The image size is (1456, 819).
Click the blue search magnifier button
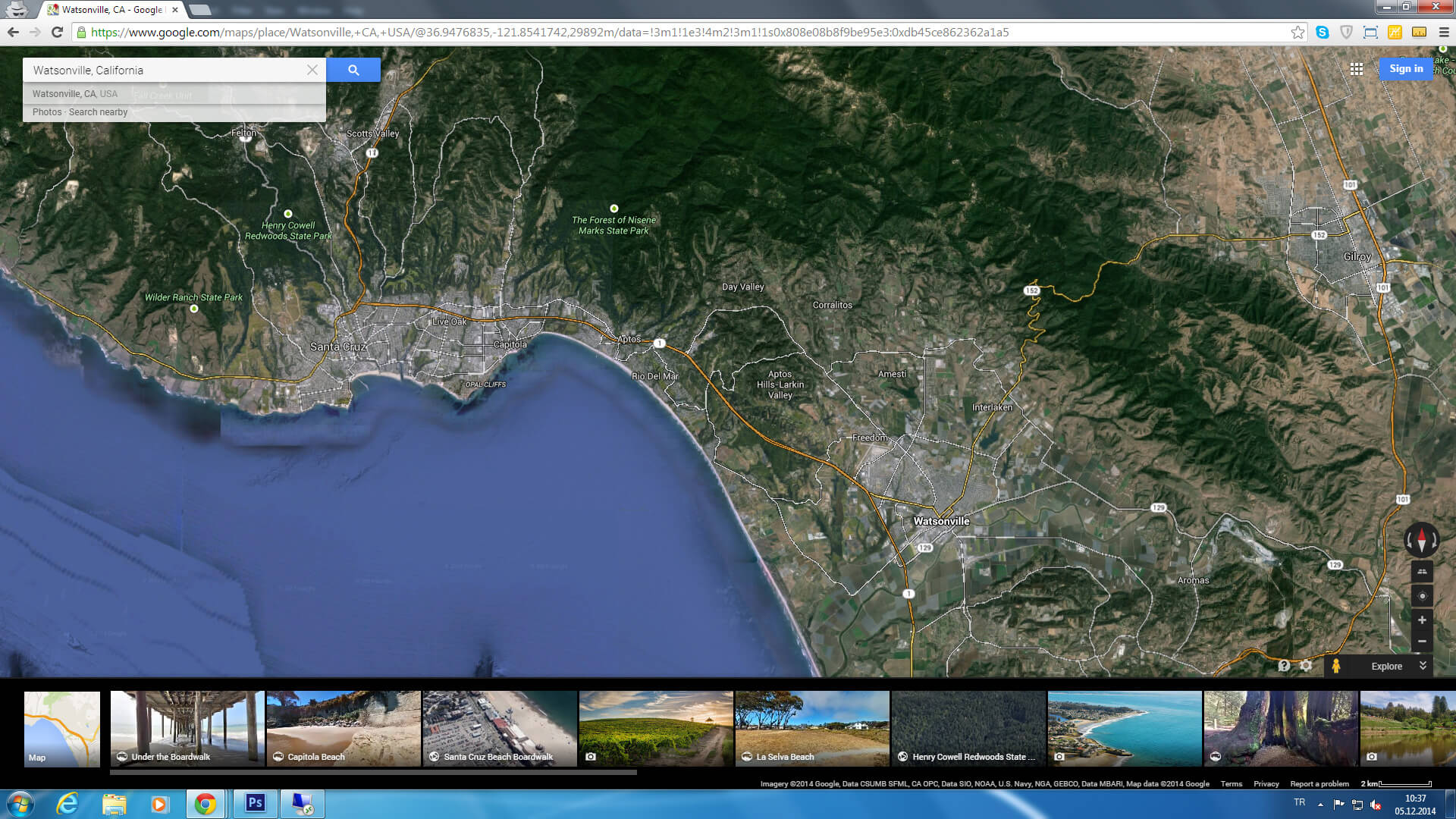(x=353, y=70)
